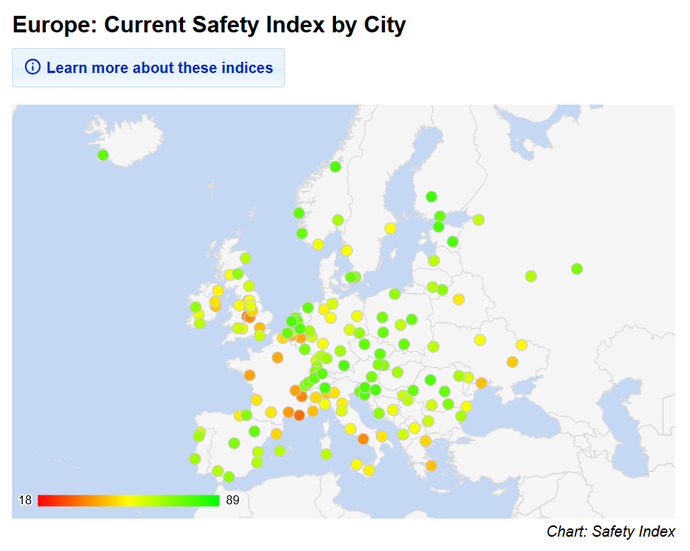Click the southernmost green dot in Spain
The height and width of the screenshot is (551, 690).
tap(229, 477)
